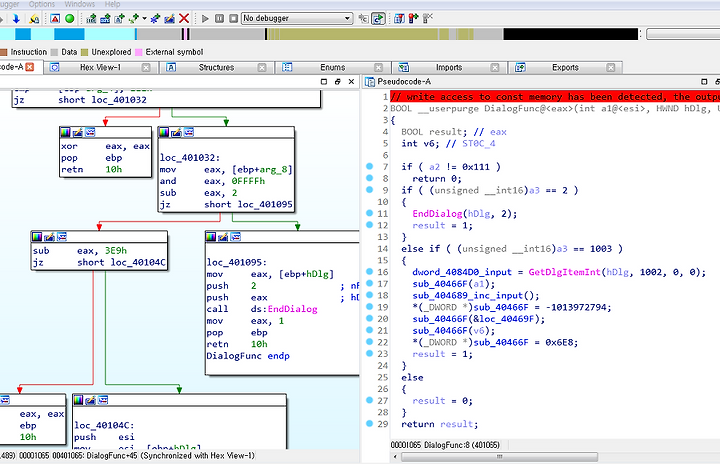Click the Instruction legend color swatch
This screenshot has width=720, height=464.
click(x=4, y=52)
